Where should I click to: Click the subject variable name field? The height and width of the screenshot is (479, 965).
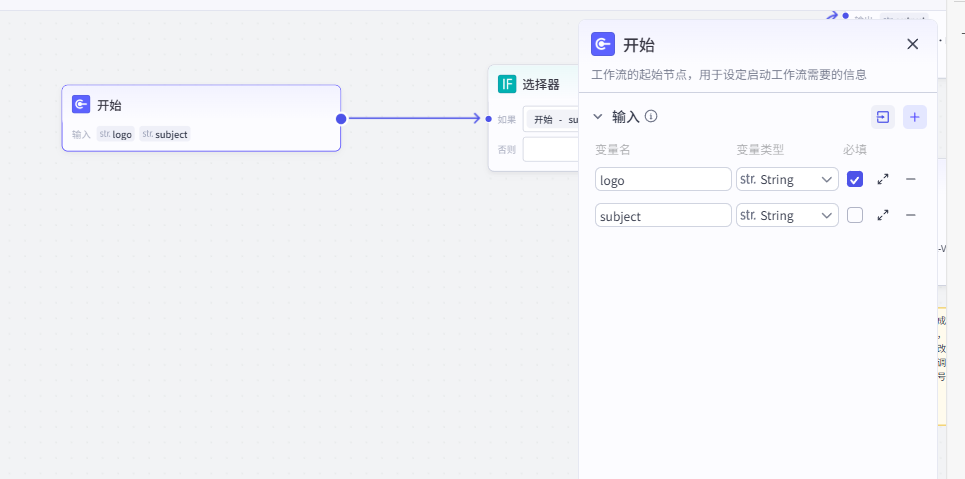[663, 215]
